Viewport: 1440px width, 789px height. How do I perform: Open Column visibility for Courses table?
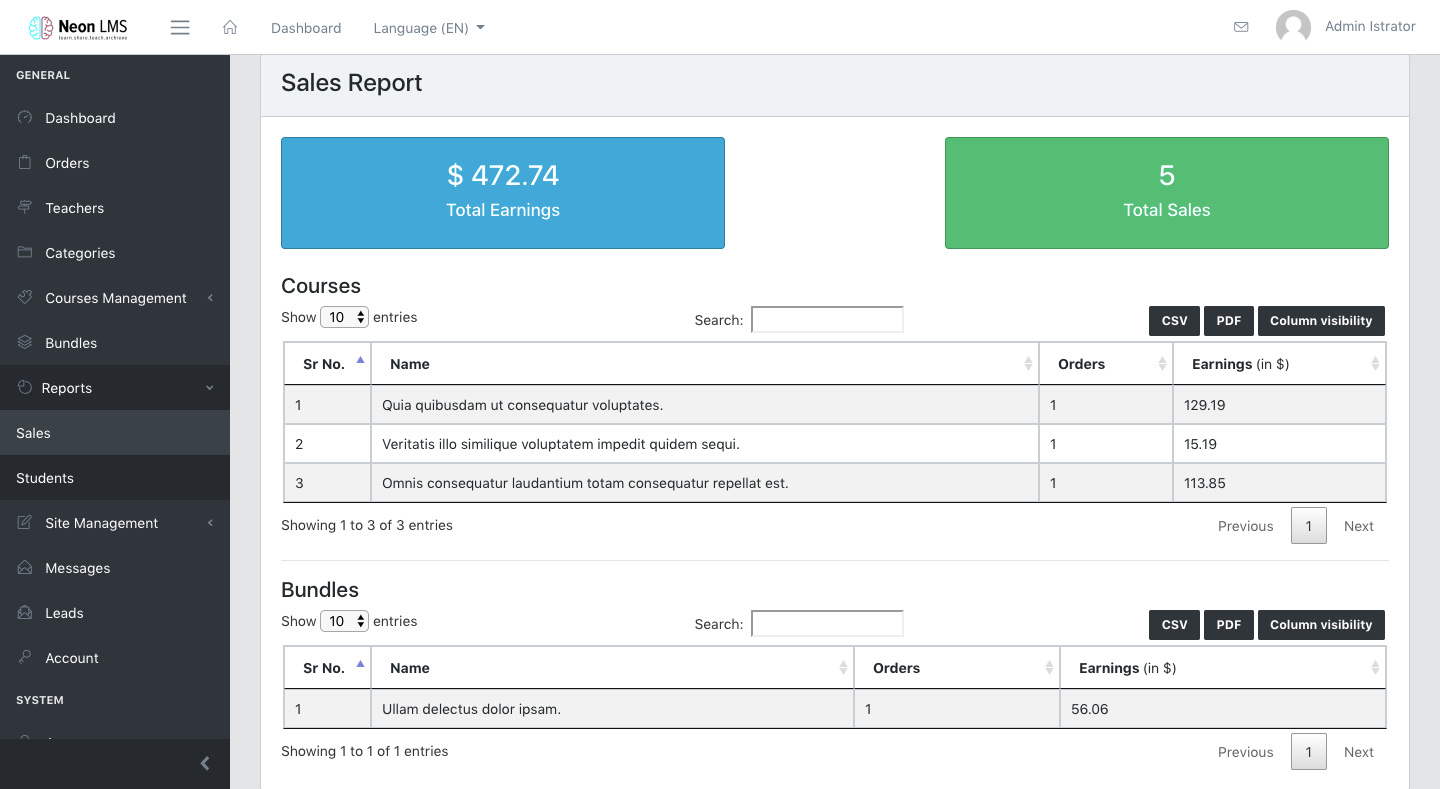1320,321
